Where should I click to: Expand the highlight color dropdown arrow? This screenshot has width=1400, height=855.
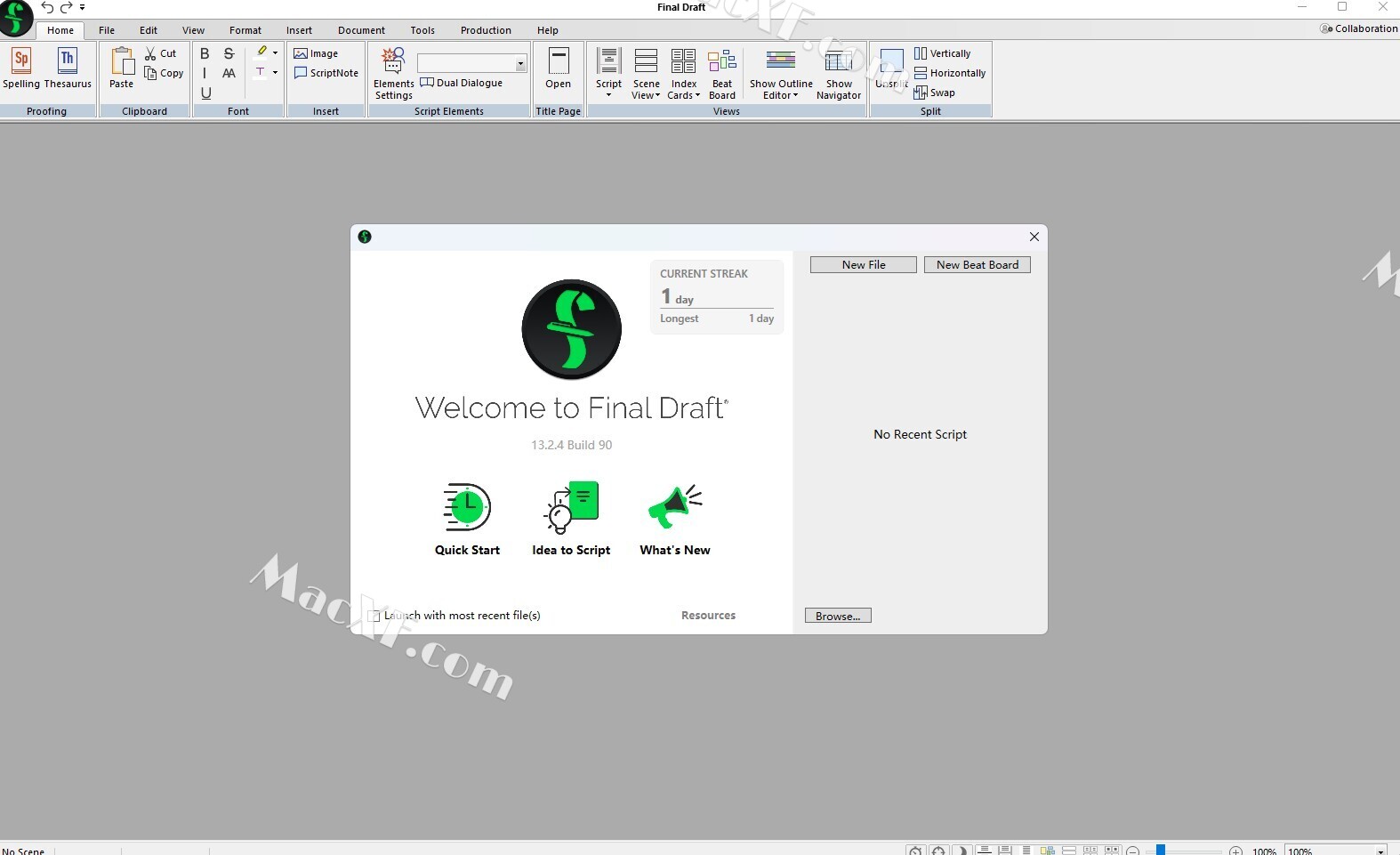tap(275, 52)
